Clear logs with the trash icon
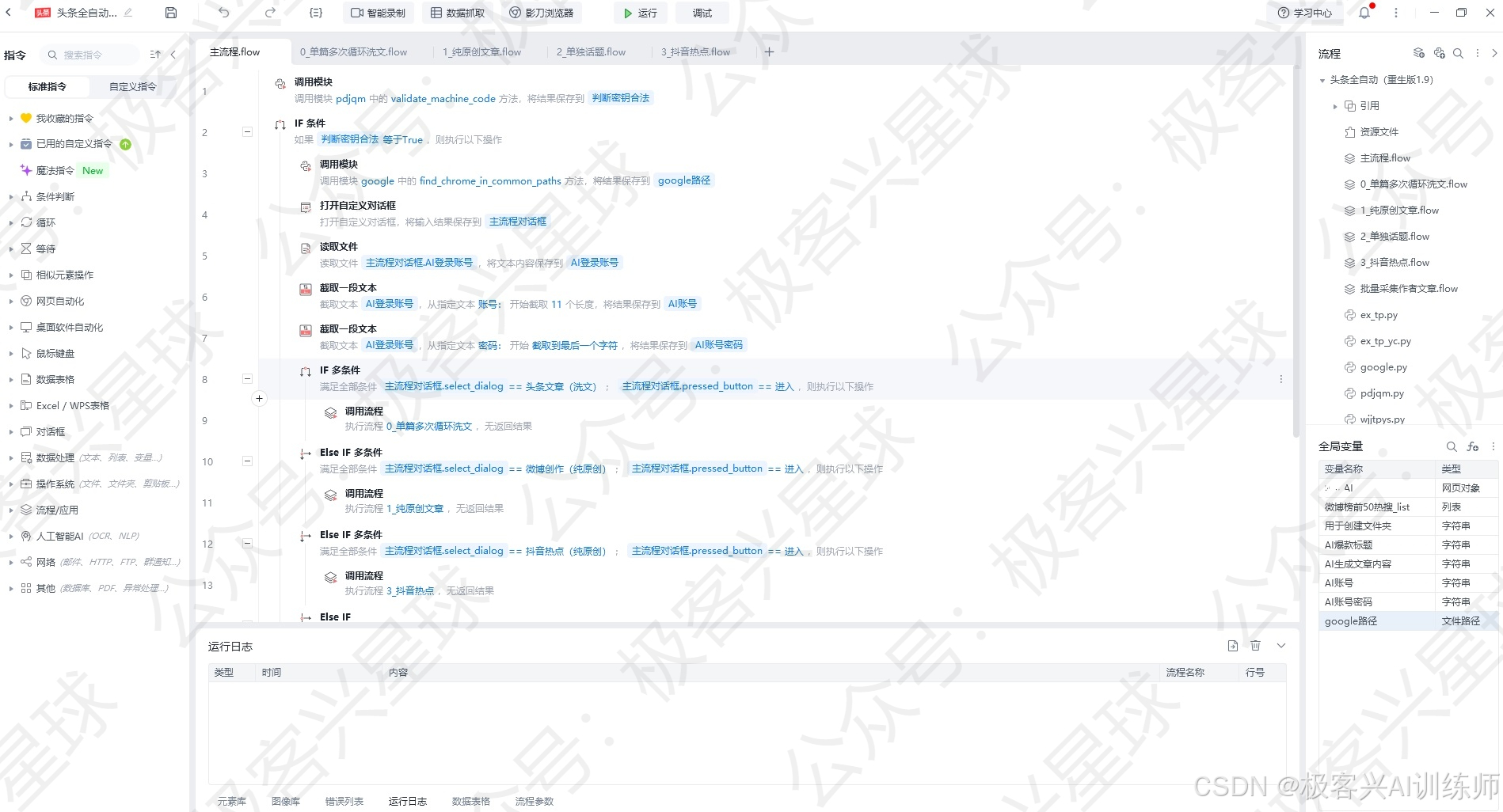1503x812 pixels. point(1255,646)
